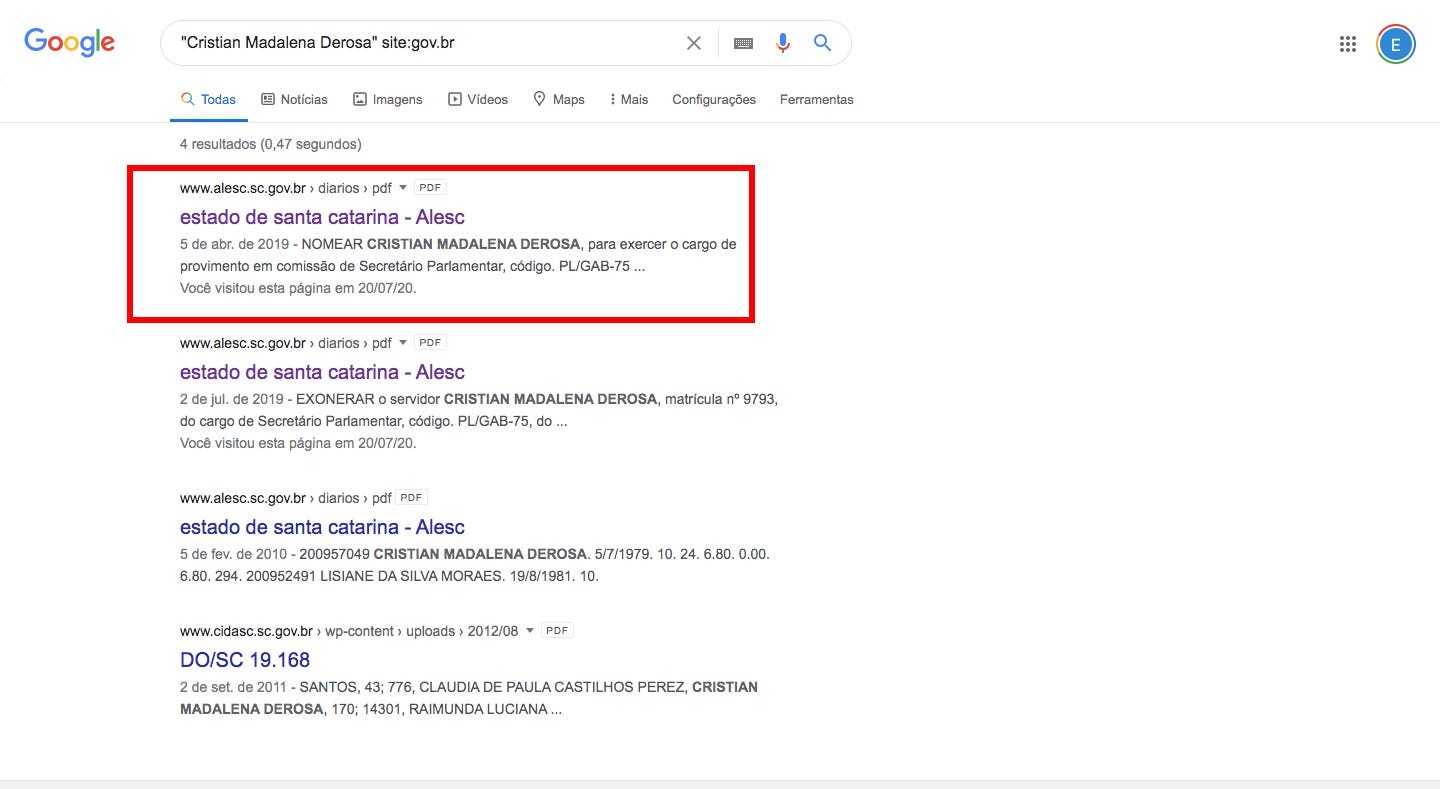Open Configurações menu
The image size is (1440, 789).
tap(714, 100)
